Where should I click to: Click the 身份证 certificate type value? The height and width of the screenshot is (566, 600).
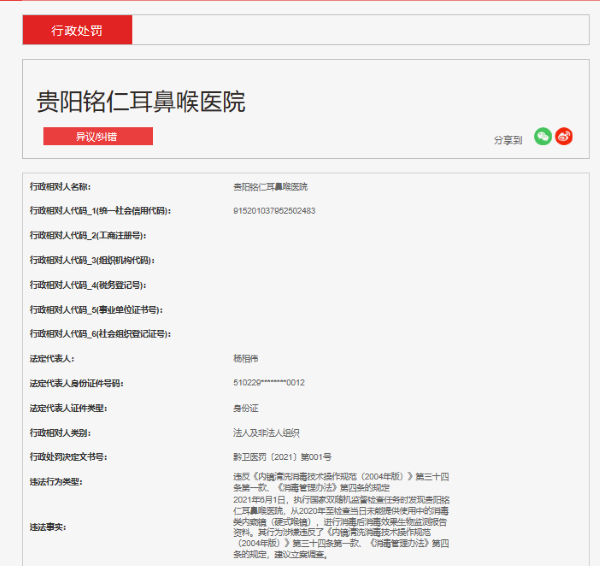246,408
